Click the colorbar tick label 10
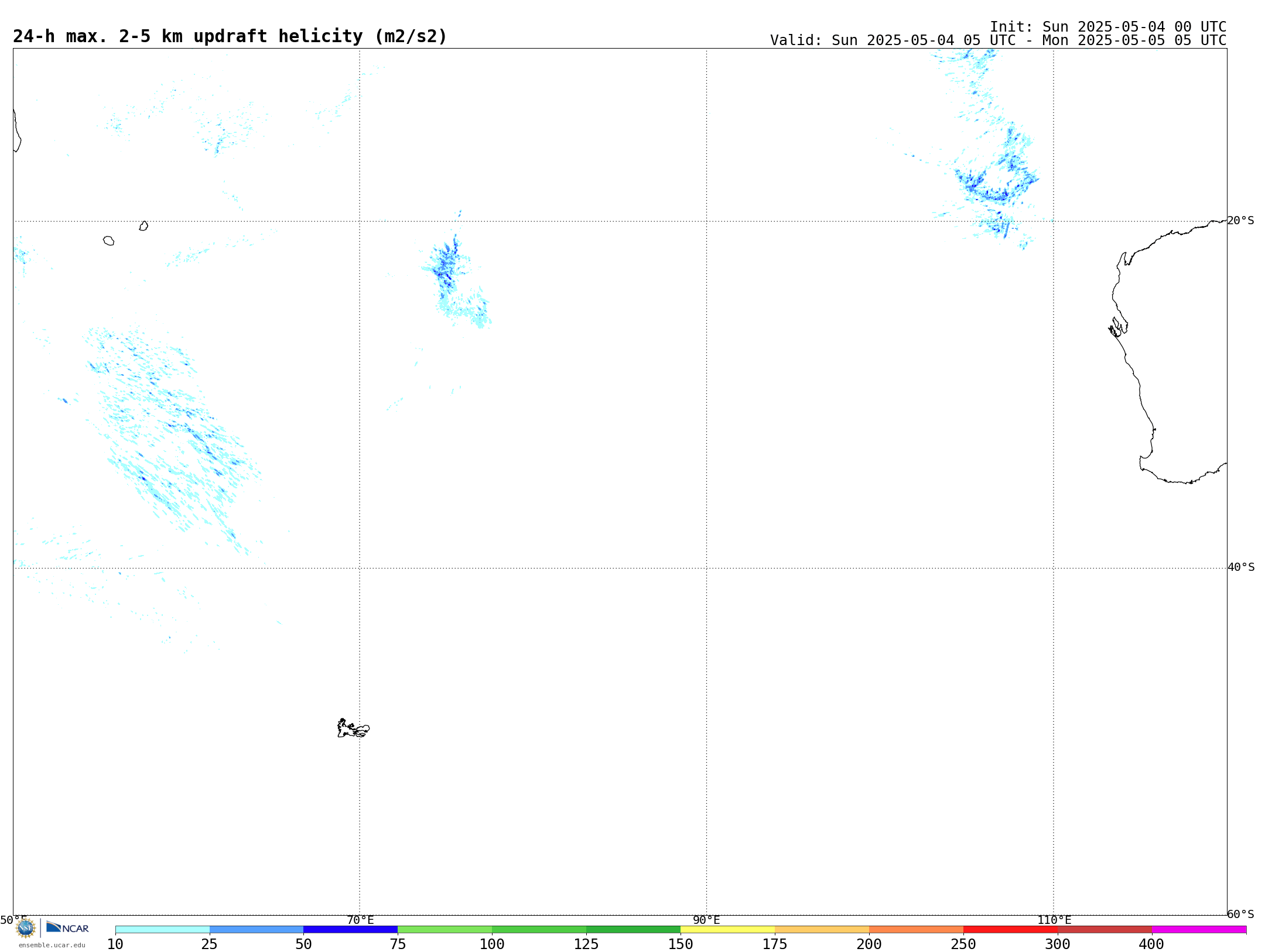Image resolution: width=1265 pixels, height=952 pixels. coord(115,944)
